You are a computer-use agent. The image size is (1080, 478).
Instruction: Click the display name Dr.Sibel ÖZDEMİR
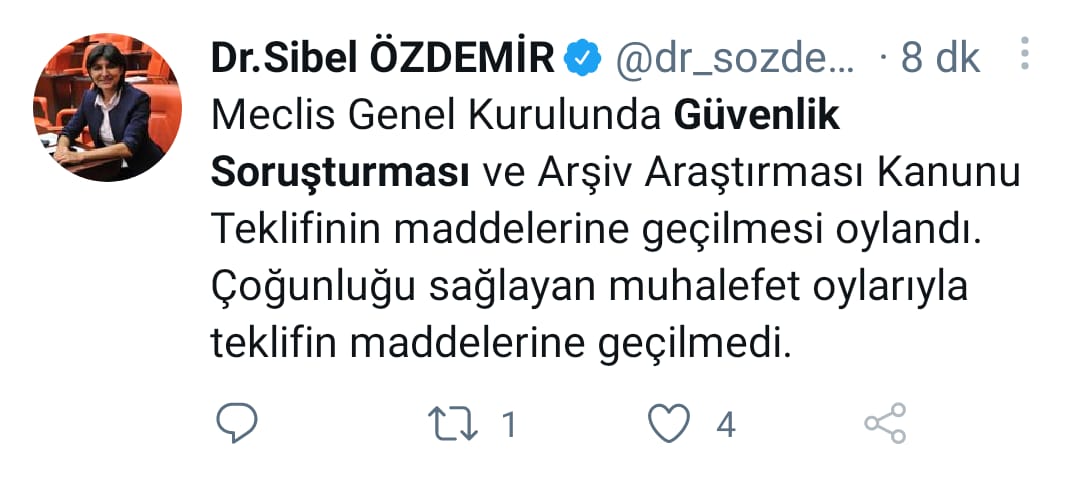(x=382, y=60)
